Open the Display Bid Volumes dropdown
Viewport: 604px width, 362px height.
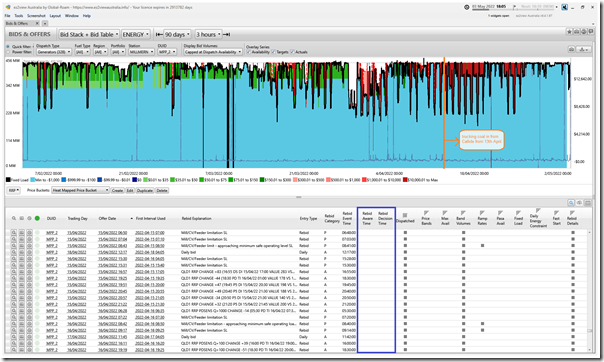213,52
